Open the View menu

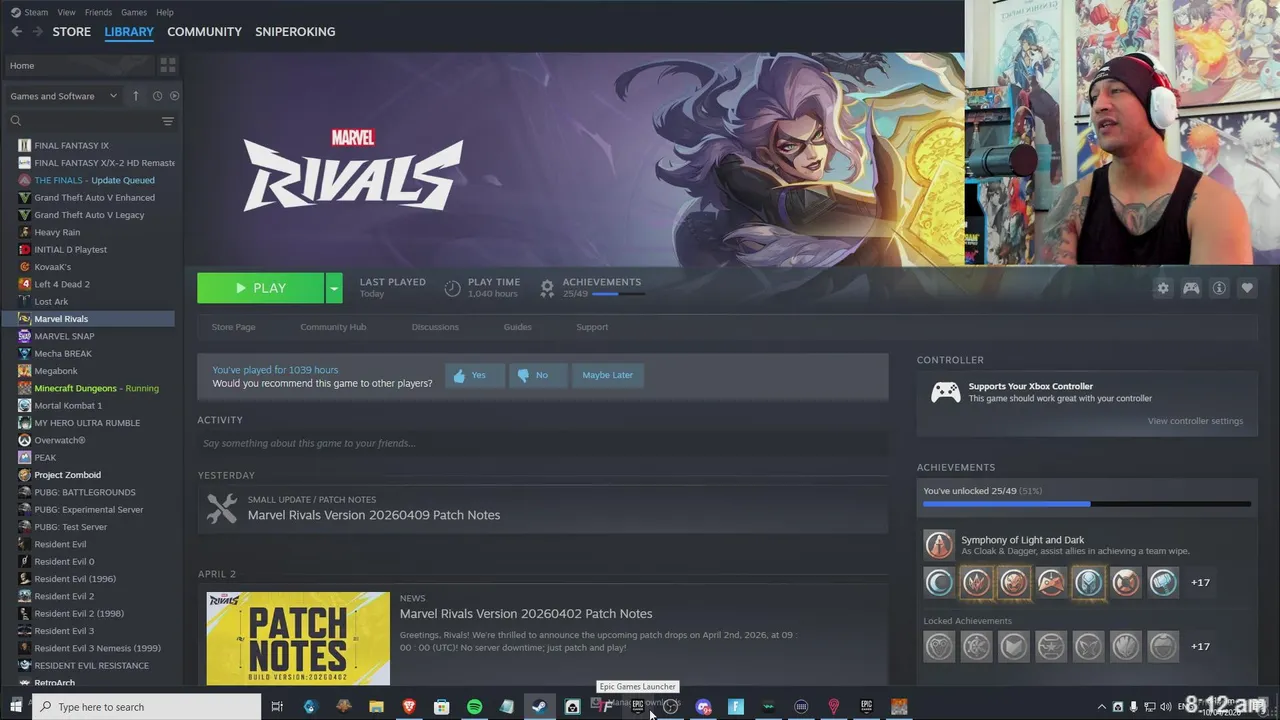click(x=66, y=12)
